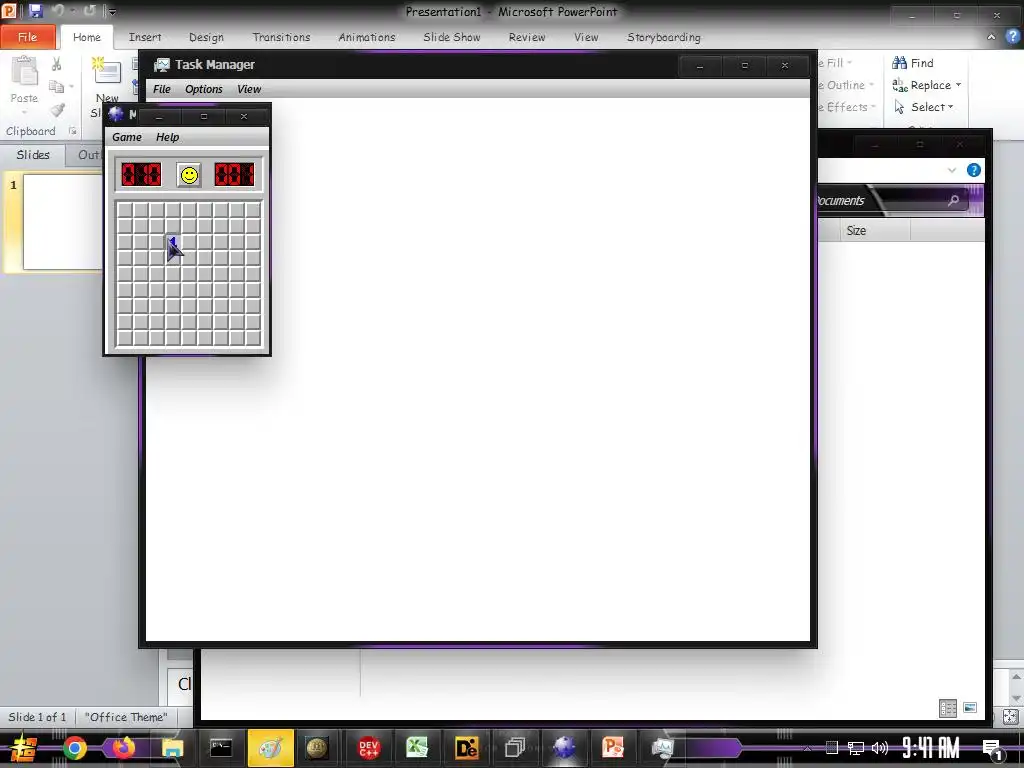
Task: Click the Office Theme status bar label
Action: pyautogui.click(x=126, y=717)
